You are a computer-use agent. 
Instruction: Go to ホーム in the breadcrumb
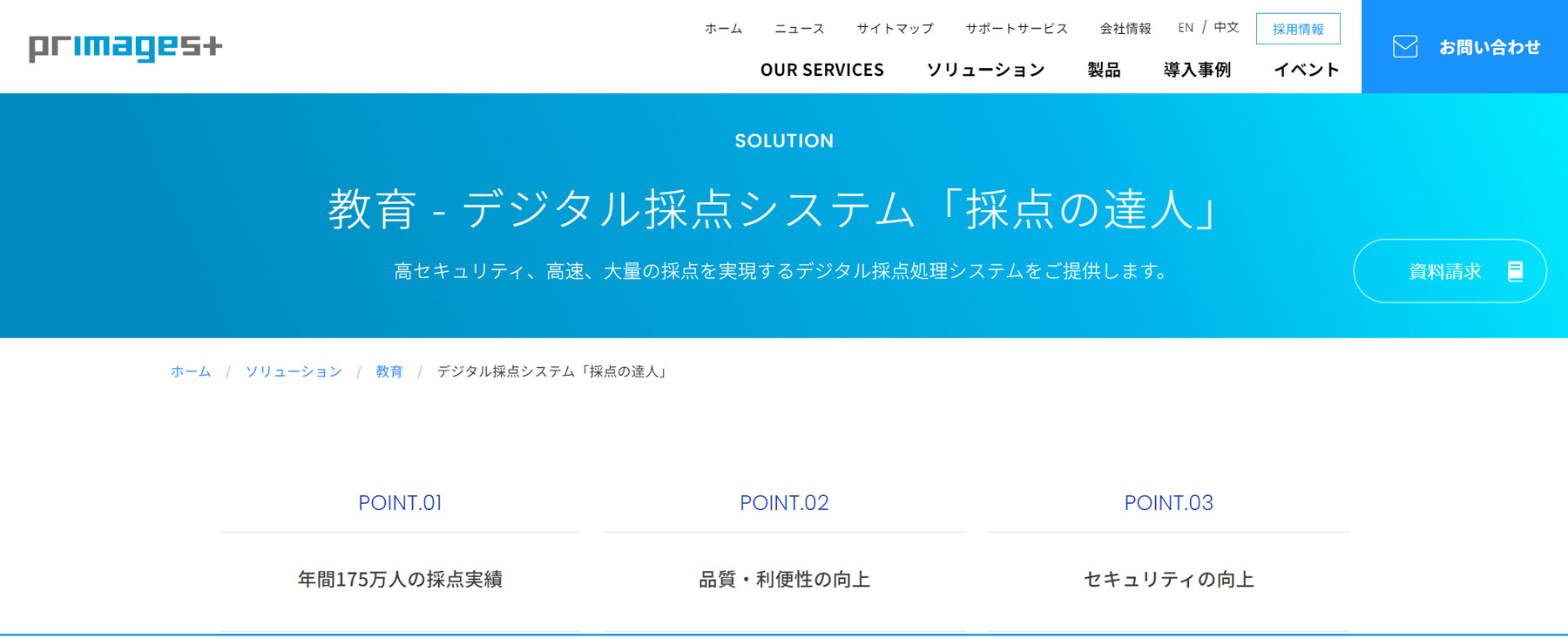click(x=191, y=371)
